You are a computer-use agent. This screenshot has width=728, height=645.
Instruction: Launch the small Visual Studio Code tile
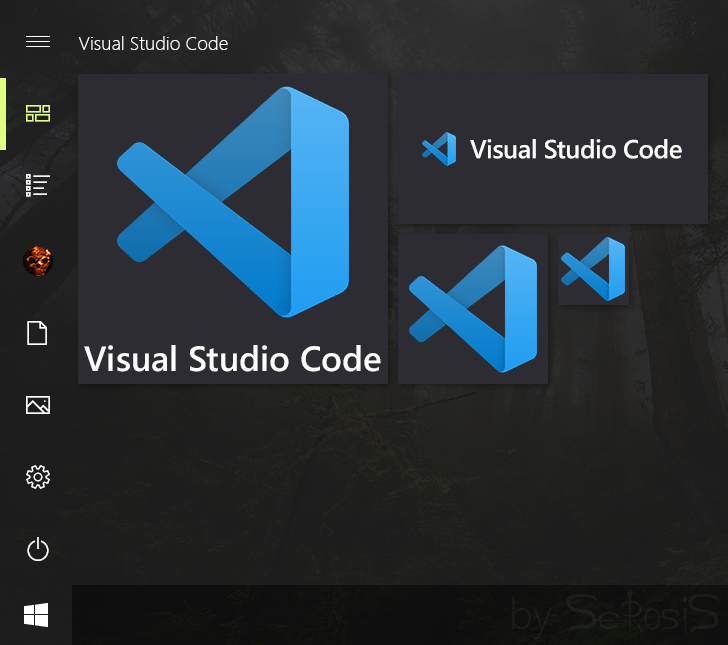(x=593, y=269)
